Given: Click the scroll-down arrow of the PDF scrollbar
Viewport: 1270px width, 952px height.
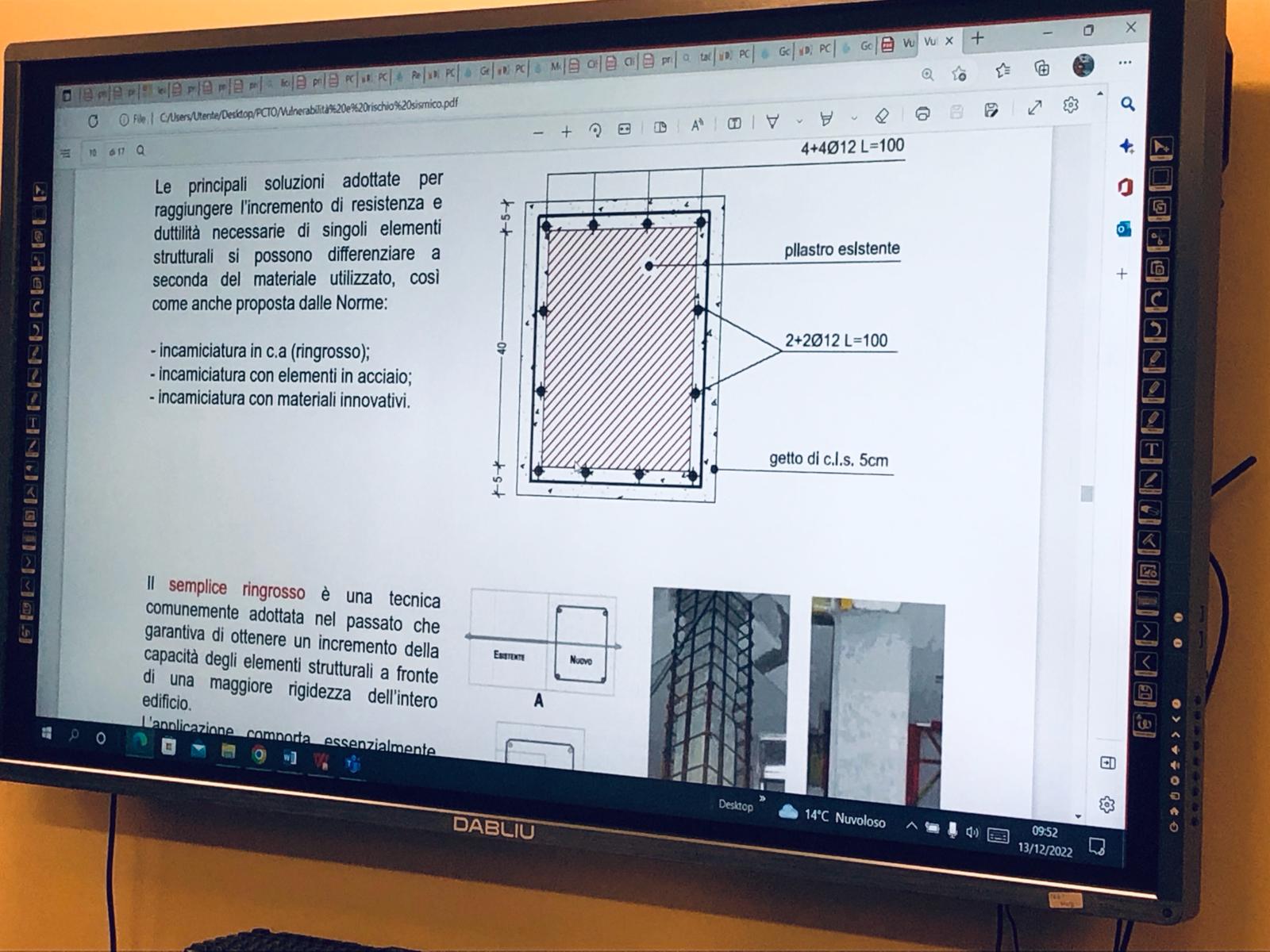Looking at the screenshot, I should coord(1078,816).
